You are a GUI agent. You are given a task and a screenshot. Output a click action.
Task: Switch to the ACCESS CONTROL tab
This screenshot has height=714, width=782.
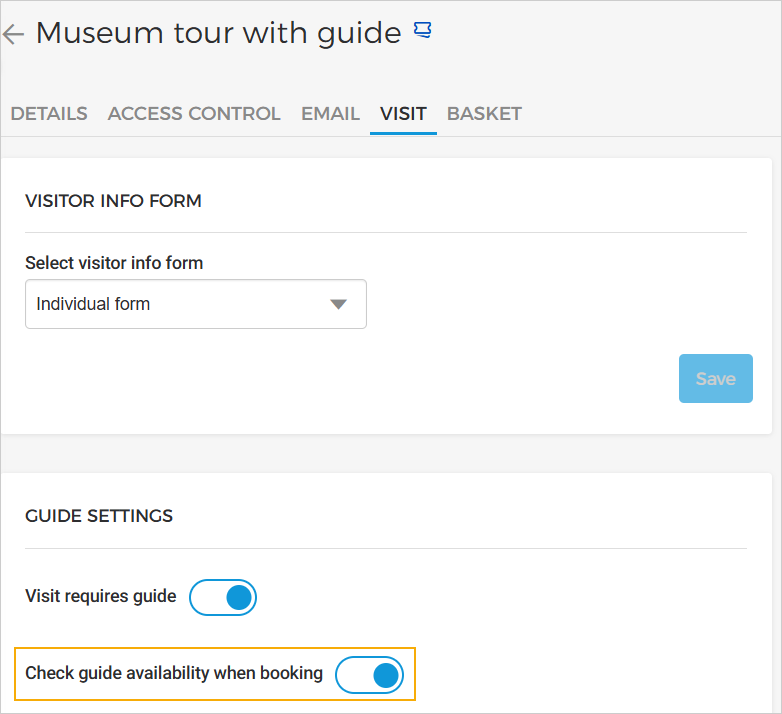click(x=194, y=113)
